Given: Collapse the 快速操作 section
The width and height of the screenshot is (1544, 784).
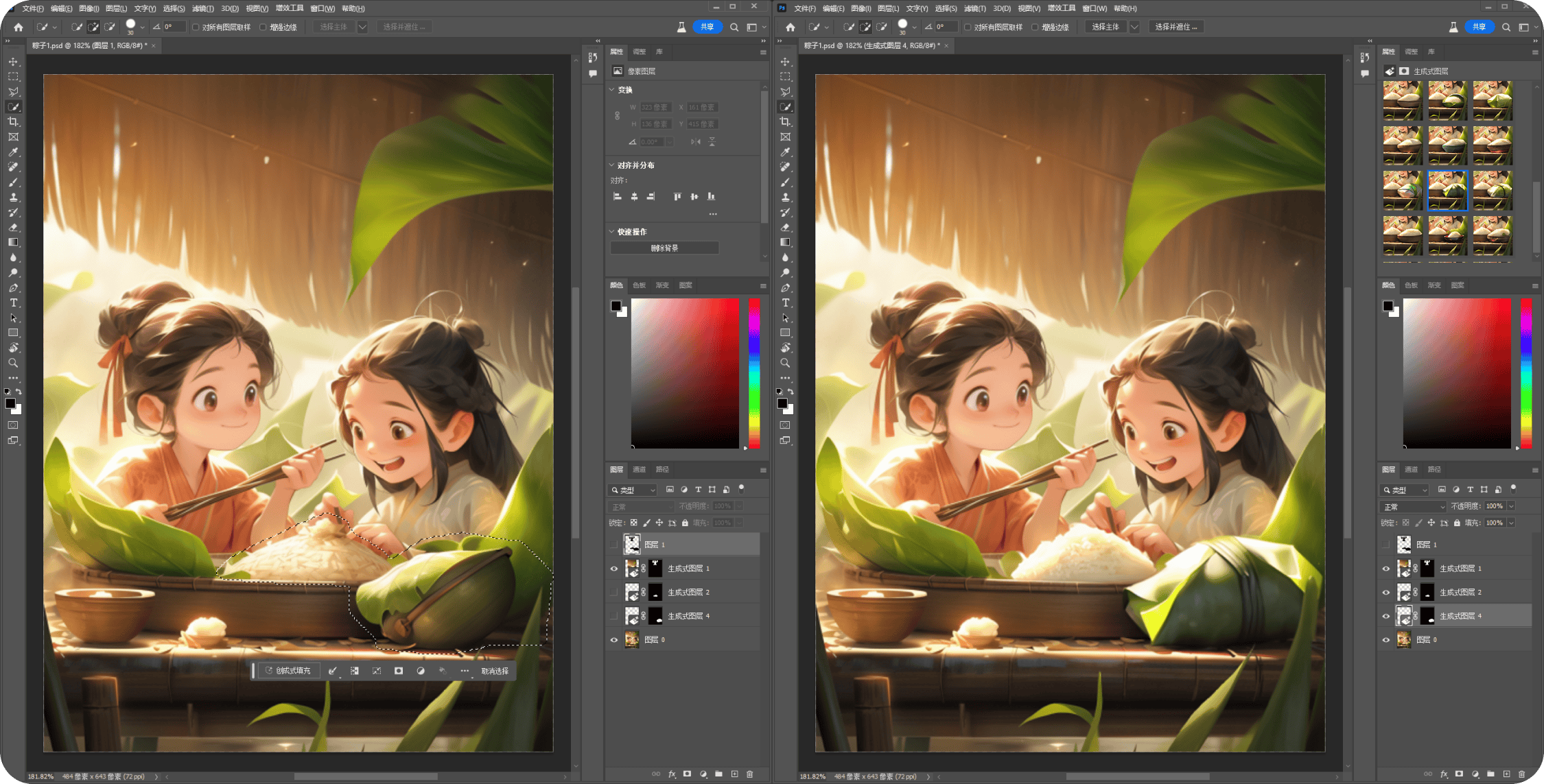Looking at the screenshot, I should point(611,232).
